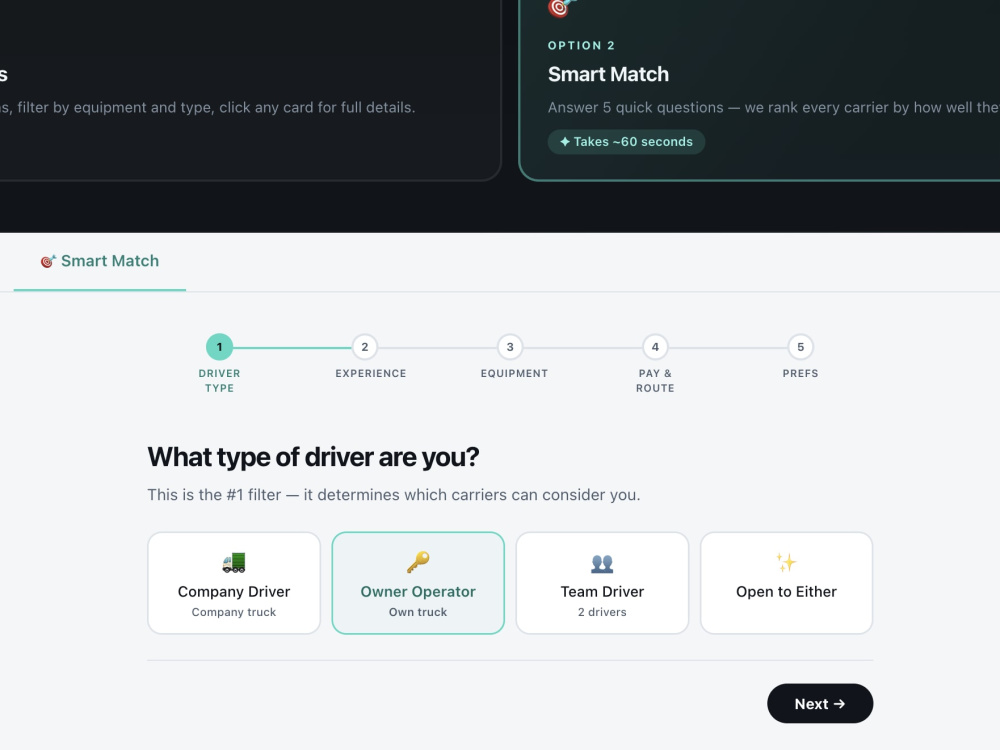The width and height of the screenshot is (1000, 750).
Task: Click the EQUIPMENT step label
Action: [514, 373]
